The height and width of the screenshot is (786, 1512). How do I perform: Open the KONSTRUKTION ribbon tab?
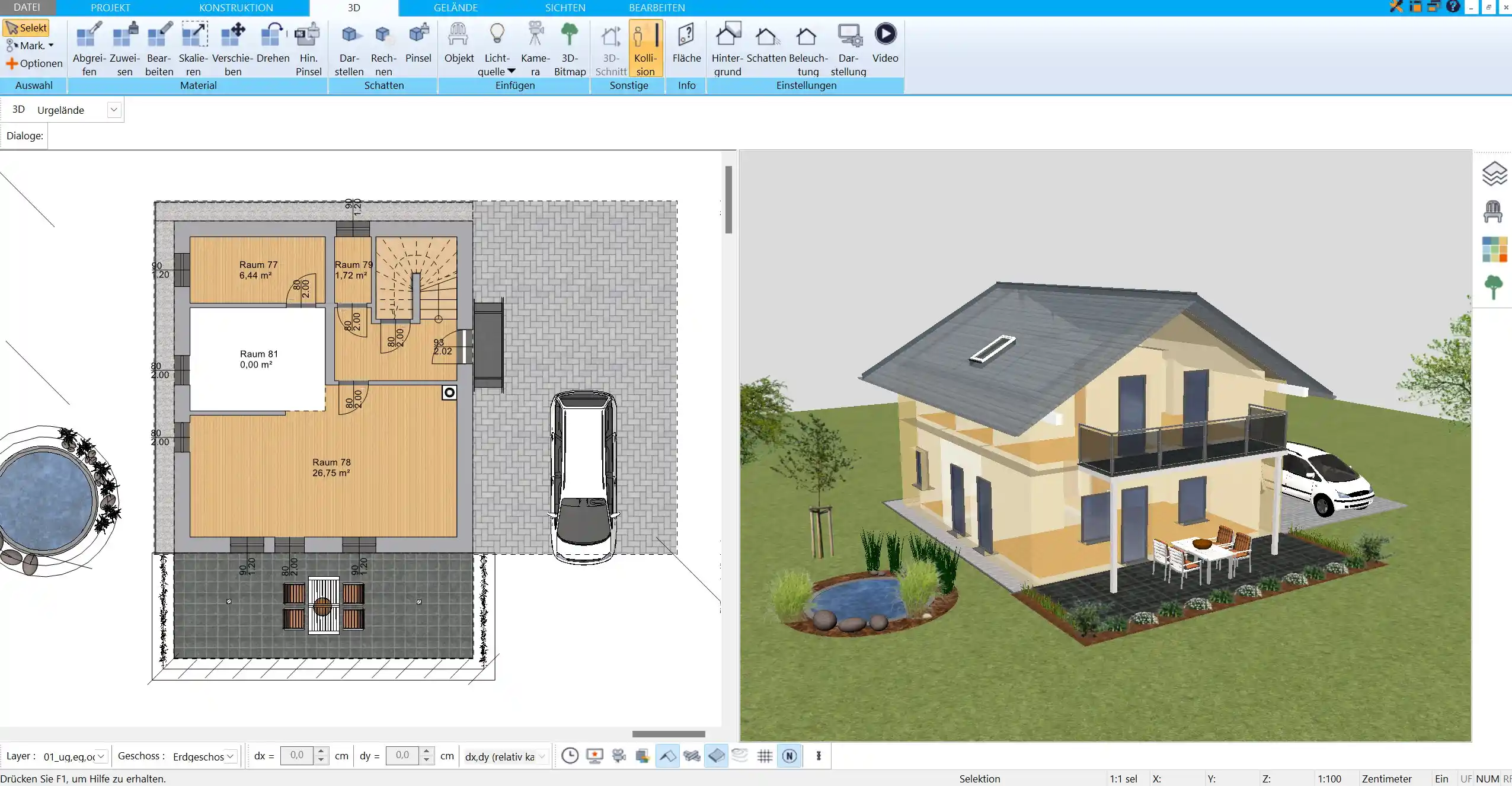pos(235,8)
